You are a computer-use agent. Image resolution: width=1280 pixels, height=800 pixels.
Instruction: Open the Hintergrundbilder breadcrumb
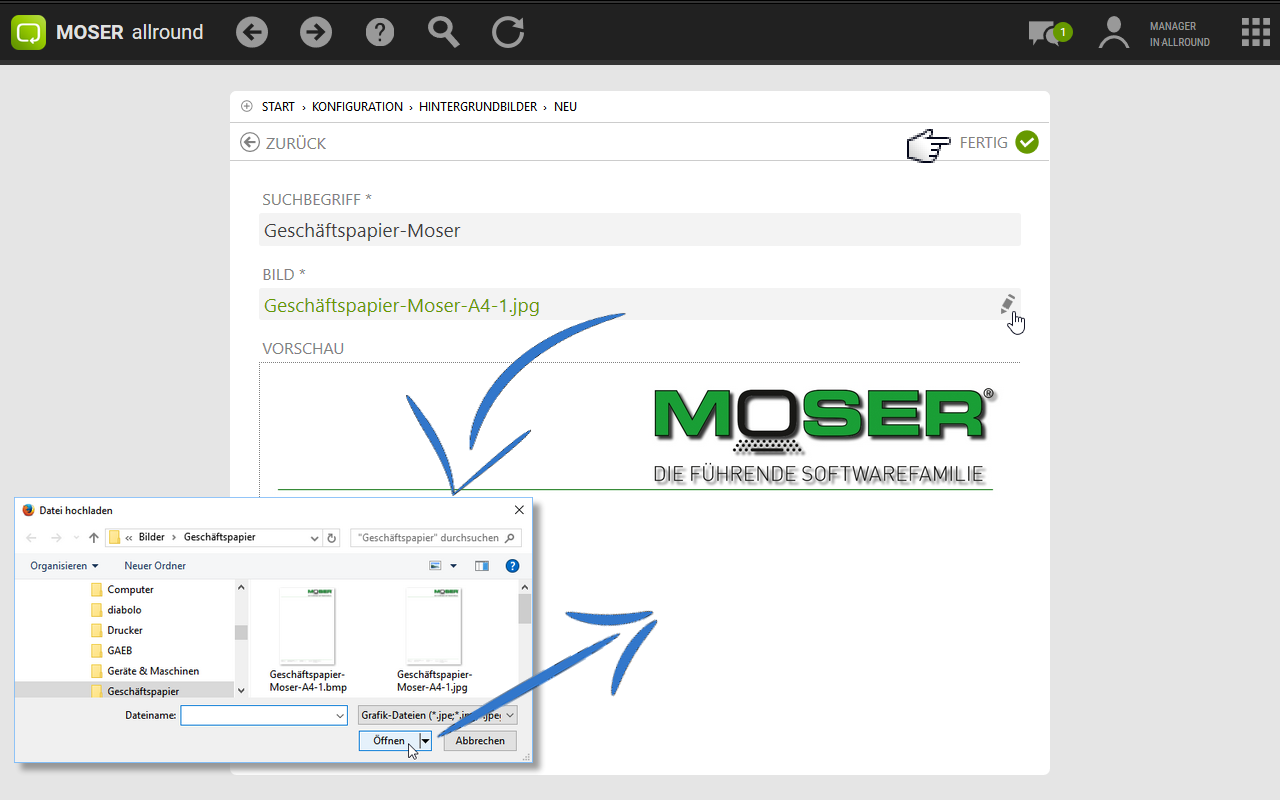pyautogui.click(x=478, y=107)
